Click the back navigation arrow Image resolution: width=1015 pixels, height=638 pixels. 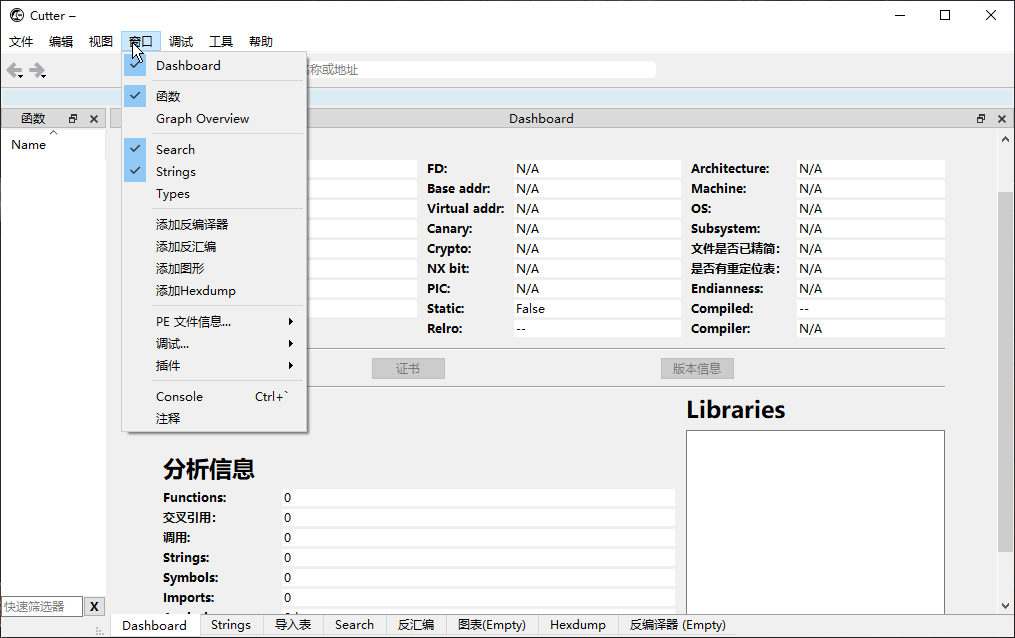(x=13, y=70)
